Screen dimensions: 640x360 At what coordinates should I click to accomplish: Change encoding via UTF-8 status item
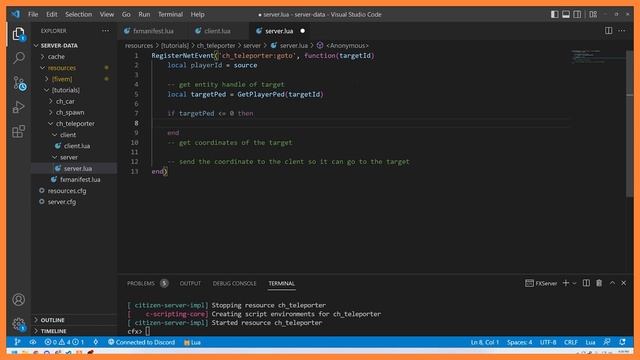[548, 342]
